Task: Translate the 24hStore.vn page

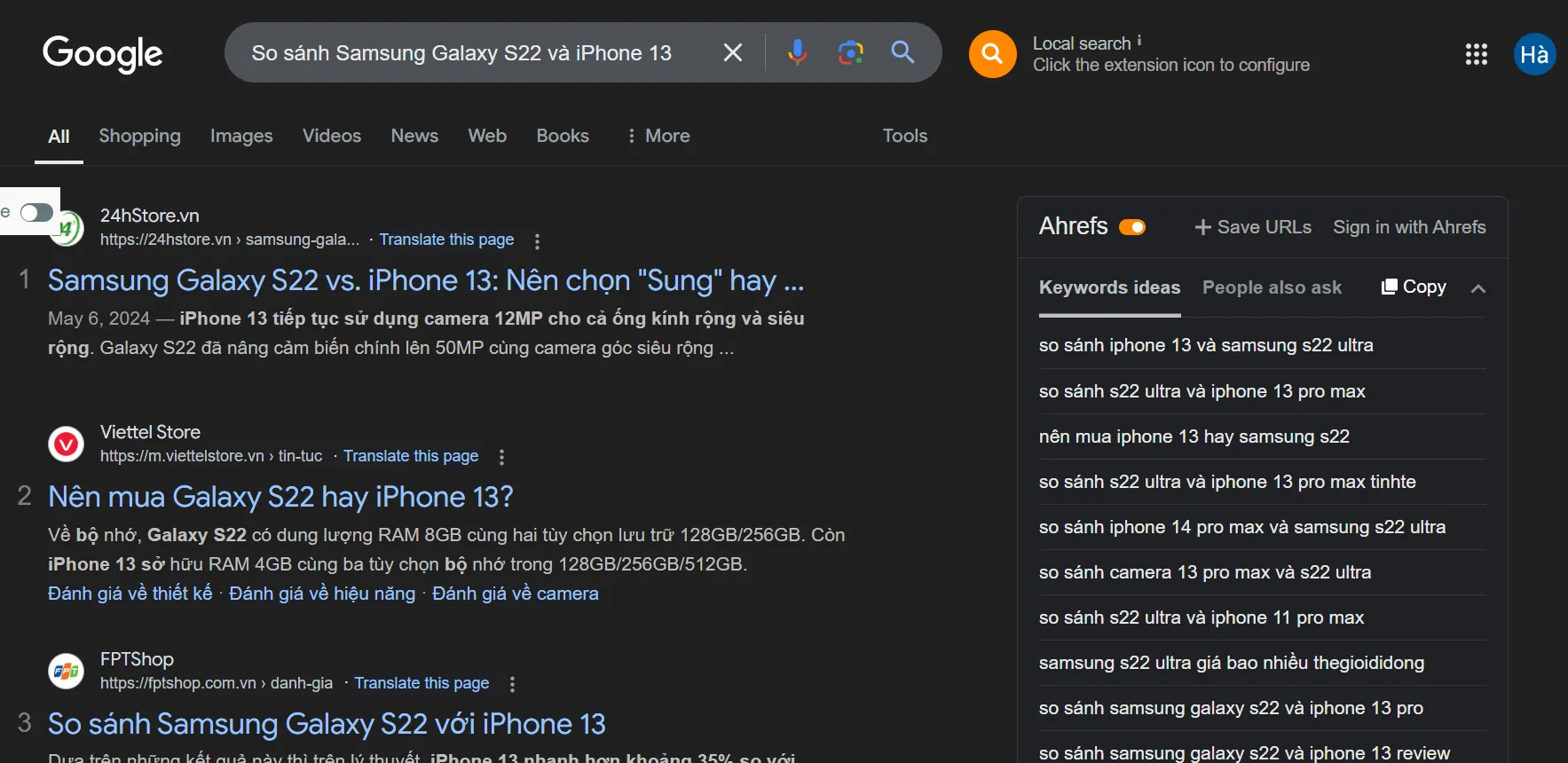Action: tap(446, 240)
